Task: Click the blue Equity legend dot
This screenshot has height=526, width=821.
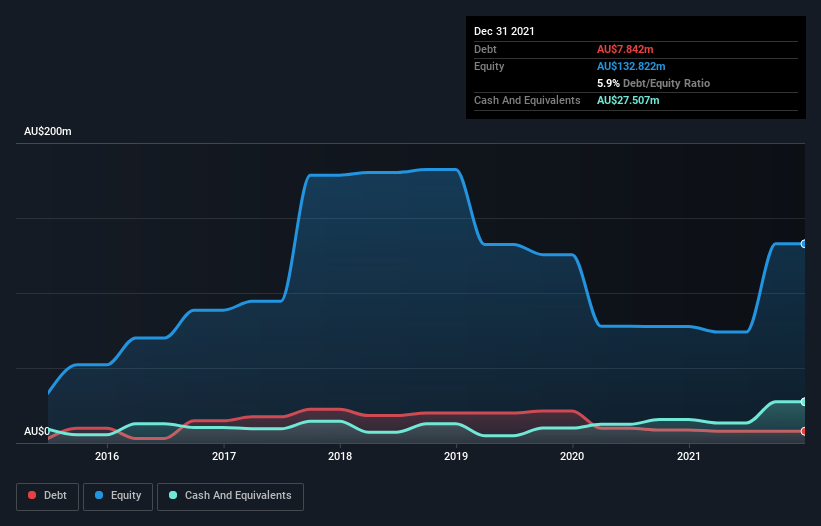Action: [99, 495]
